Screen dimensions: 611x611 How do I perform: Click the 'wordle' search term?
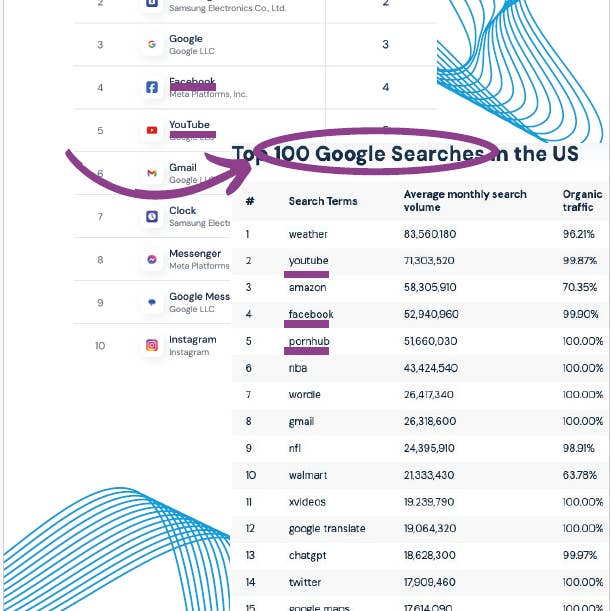pos(305,395)
